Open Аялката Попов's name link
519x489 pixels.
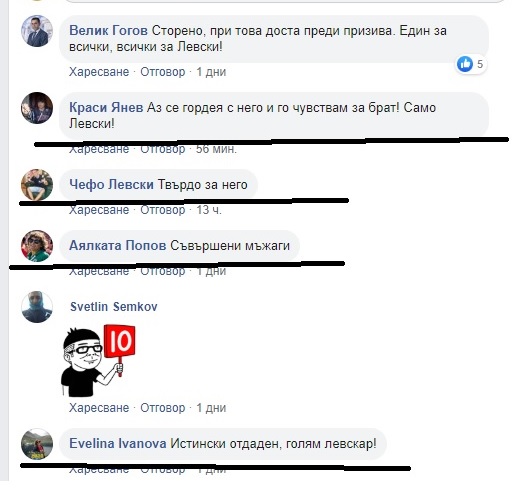click(x=118, y=246)
